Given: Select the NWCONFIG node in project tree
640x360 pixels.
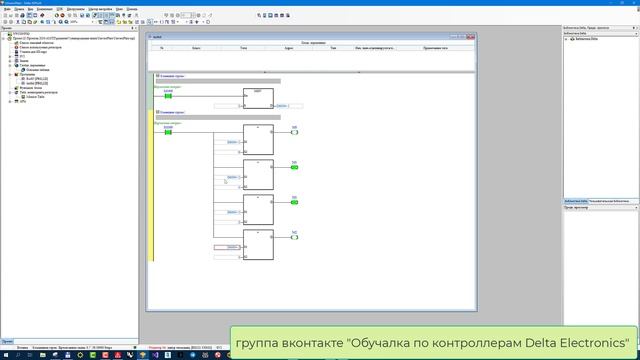Looking at the screenshot, I should coord(21,33).
